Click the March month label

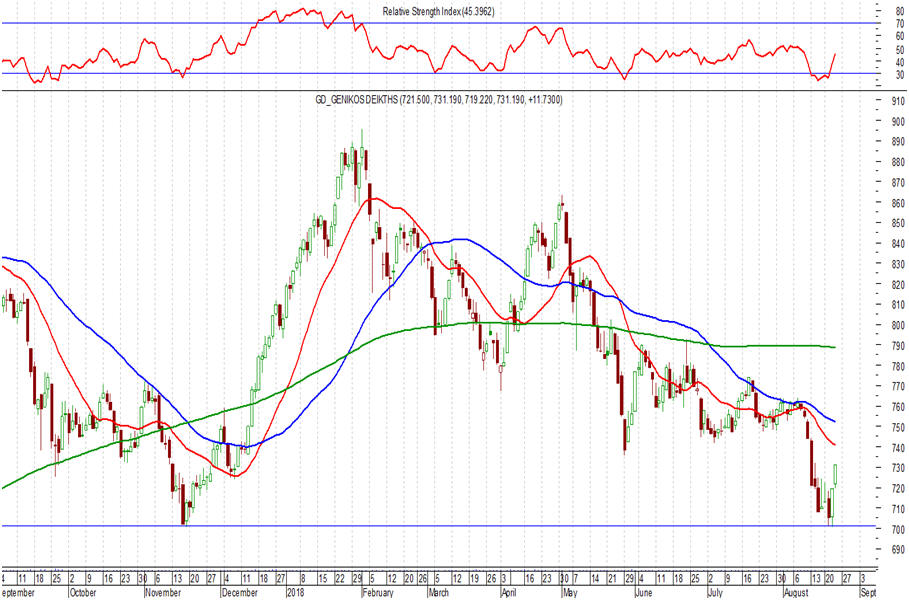pos(439,592)
